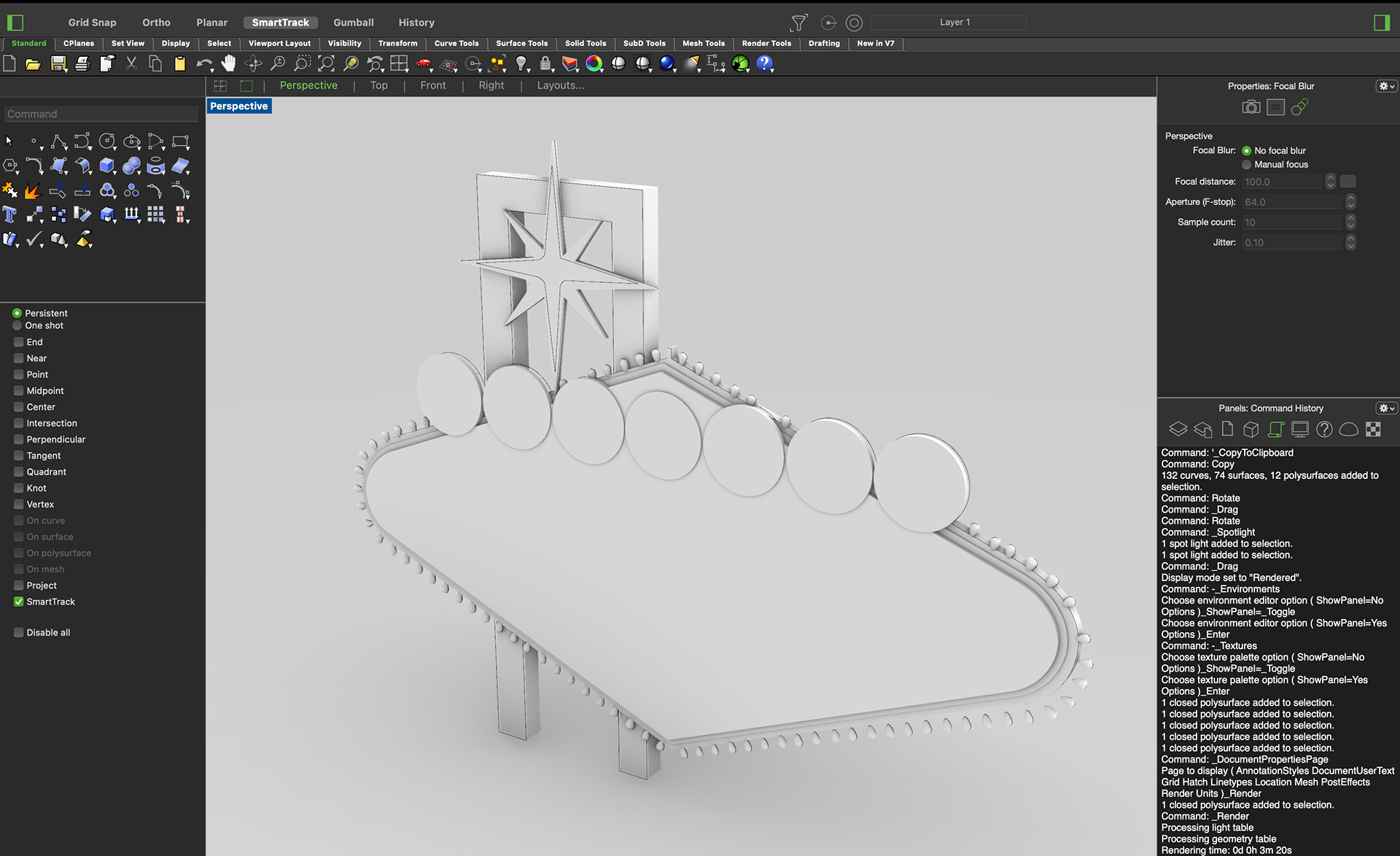Image resolution: width=1400 pixels, height=856 pixels.
Task: Click the Paste clipboard icon
Action: click(179, 64)
